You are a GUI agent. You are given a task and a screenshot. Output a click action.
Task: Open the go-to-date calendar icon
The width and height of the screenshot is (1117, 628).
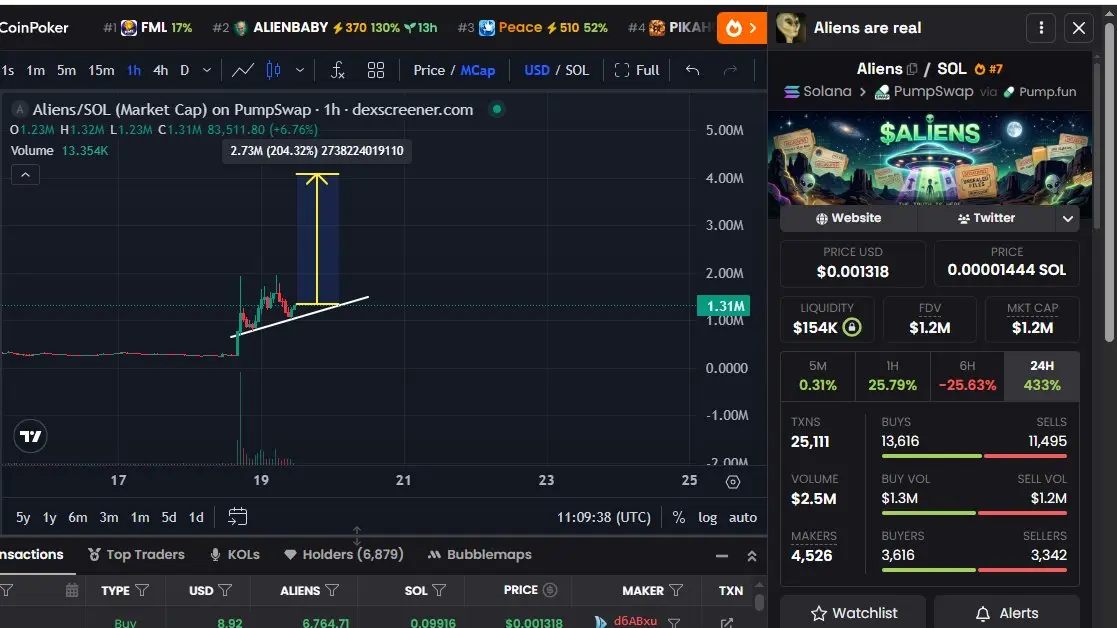[x=237, y=517]
